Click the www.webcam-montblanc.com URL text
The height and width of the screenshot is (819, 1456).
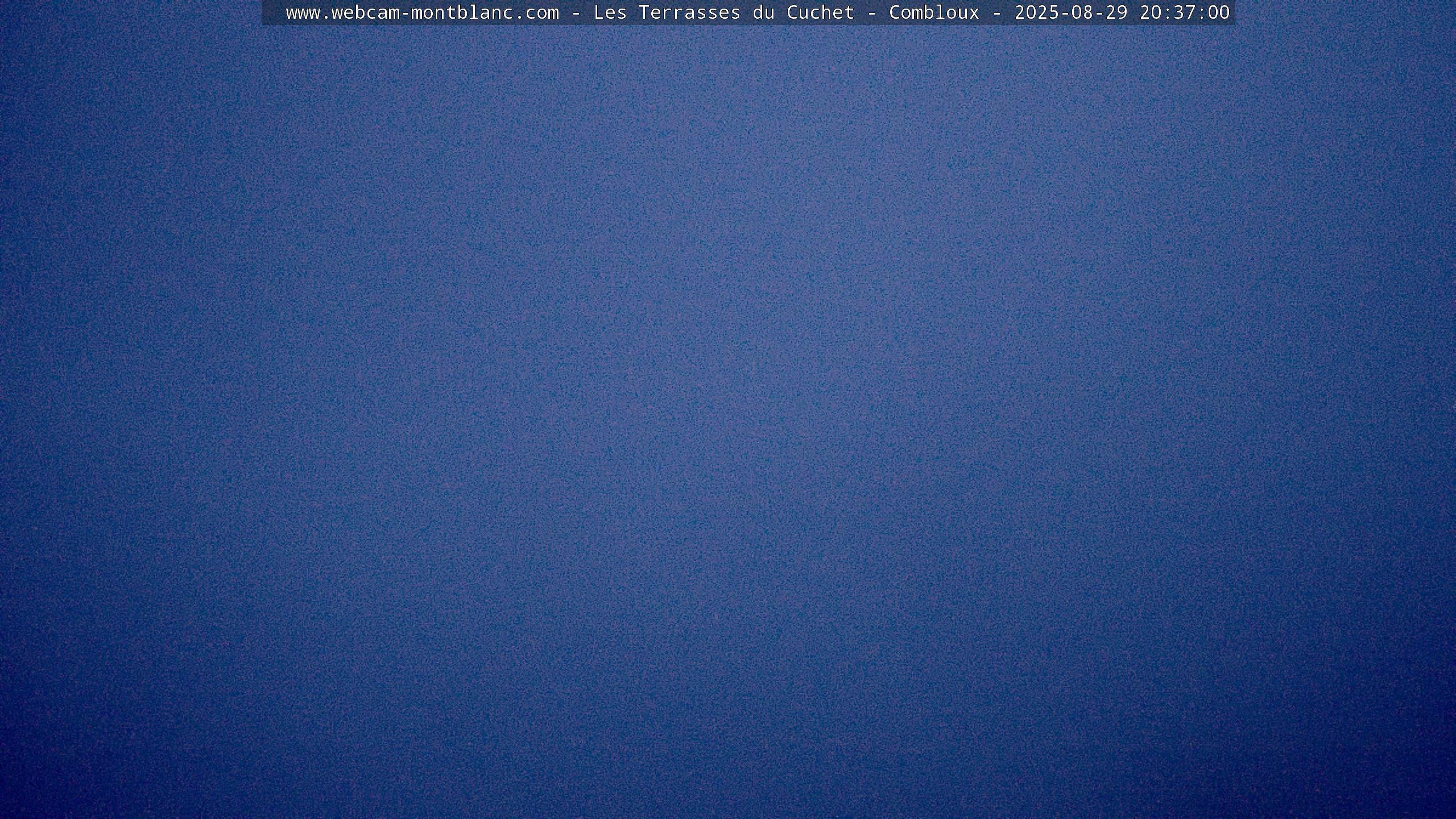click(x=422, y=13)
